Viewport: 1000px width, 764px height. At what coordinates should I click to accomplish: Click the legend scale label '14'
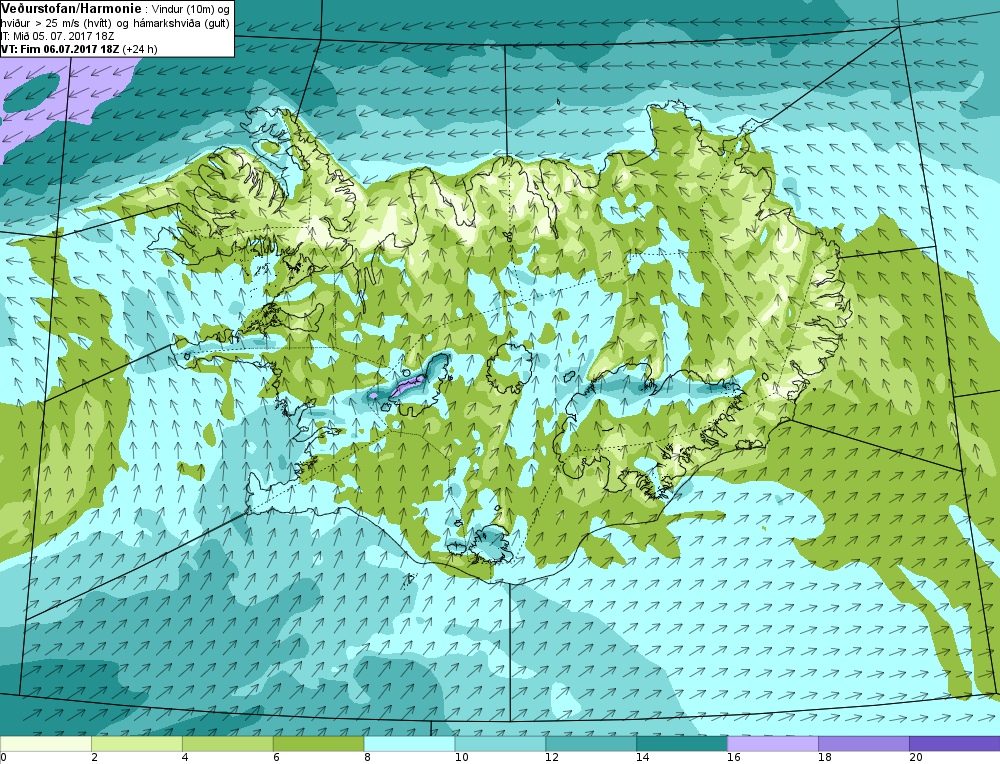(x=643, y=758)
